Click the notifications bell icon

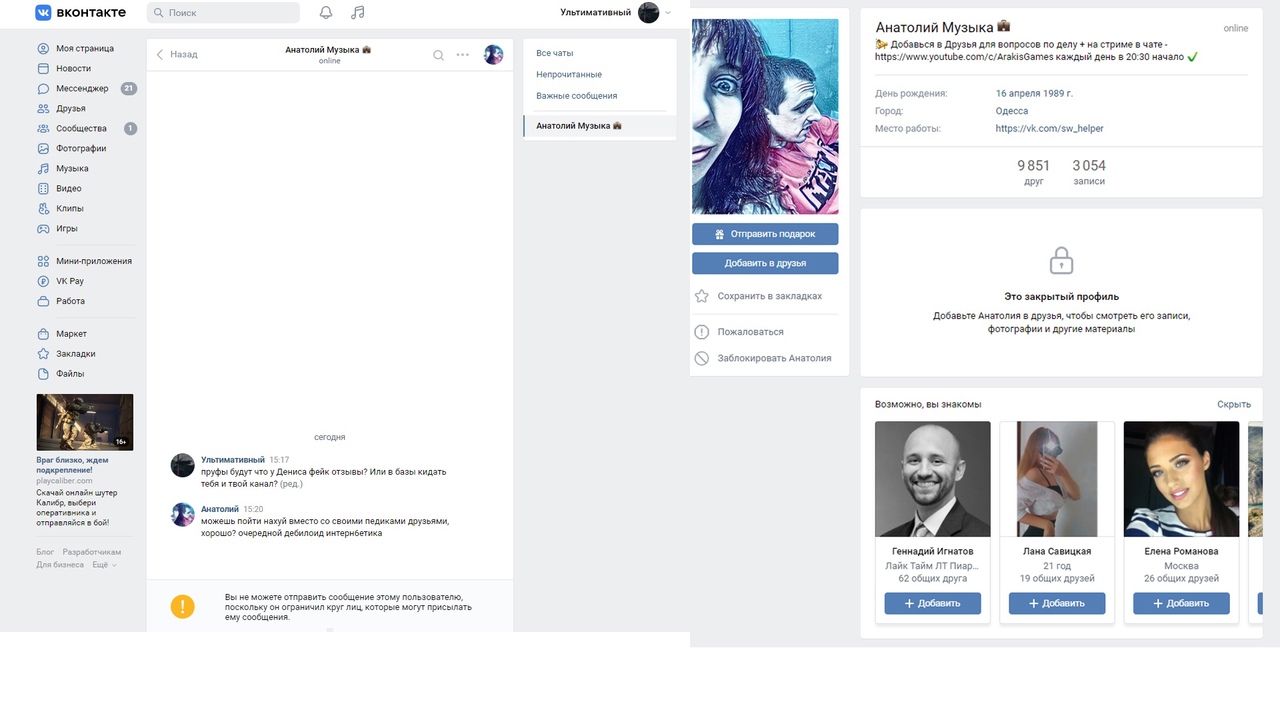pyautogui.click(x=325, y=13)
